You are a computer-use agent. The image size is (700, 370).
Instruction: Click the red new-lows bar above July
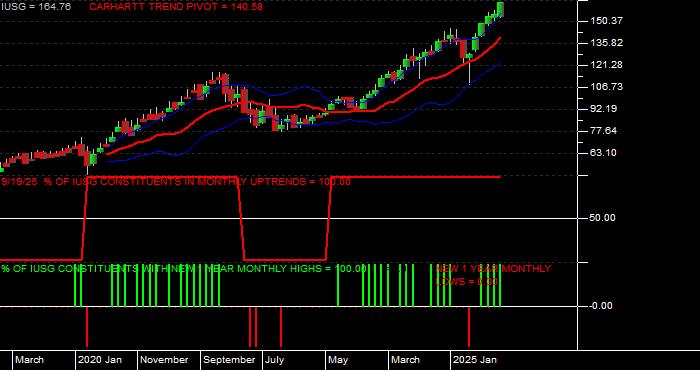click(x=281, y=327)
